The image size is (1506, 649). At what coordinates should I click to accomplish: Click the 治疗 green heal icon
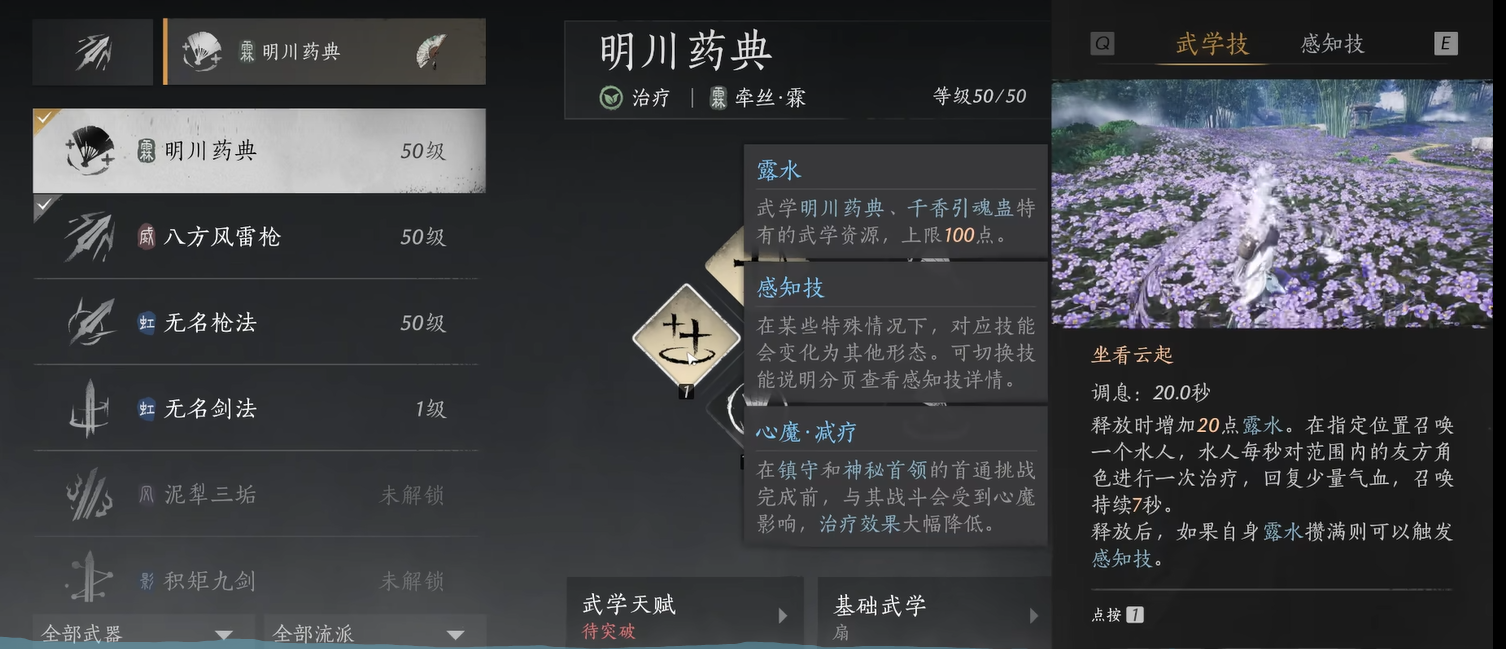coord(610,97)
